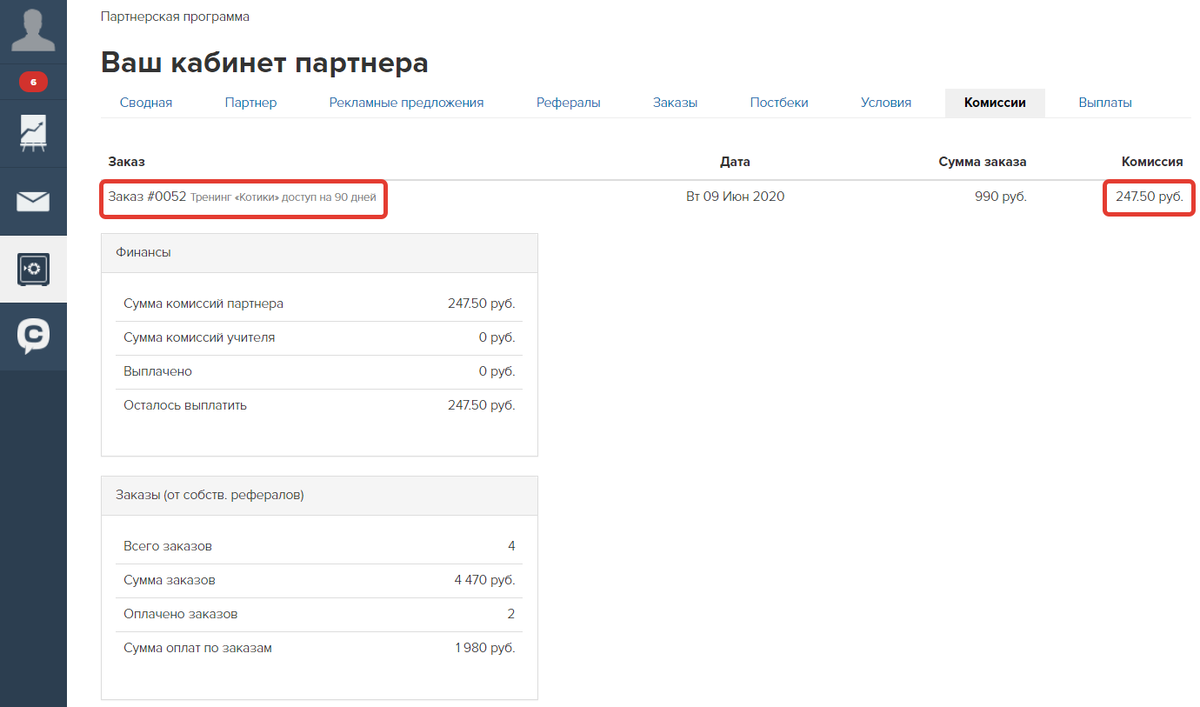The width and height of the screenshot is (1200, 707).
Task: Click the Партнерская программа breadcrumb link
Action: (x=175, y=17)
